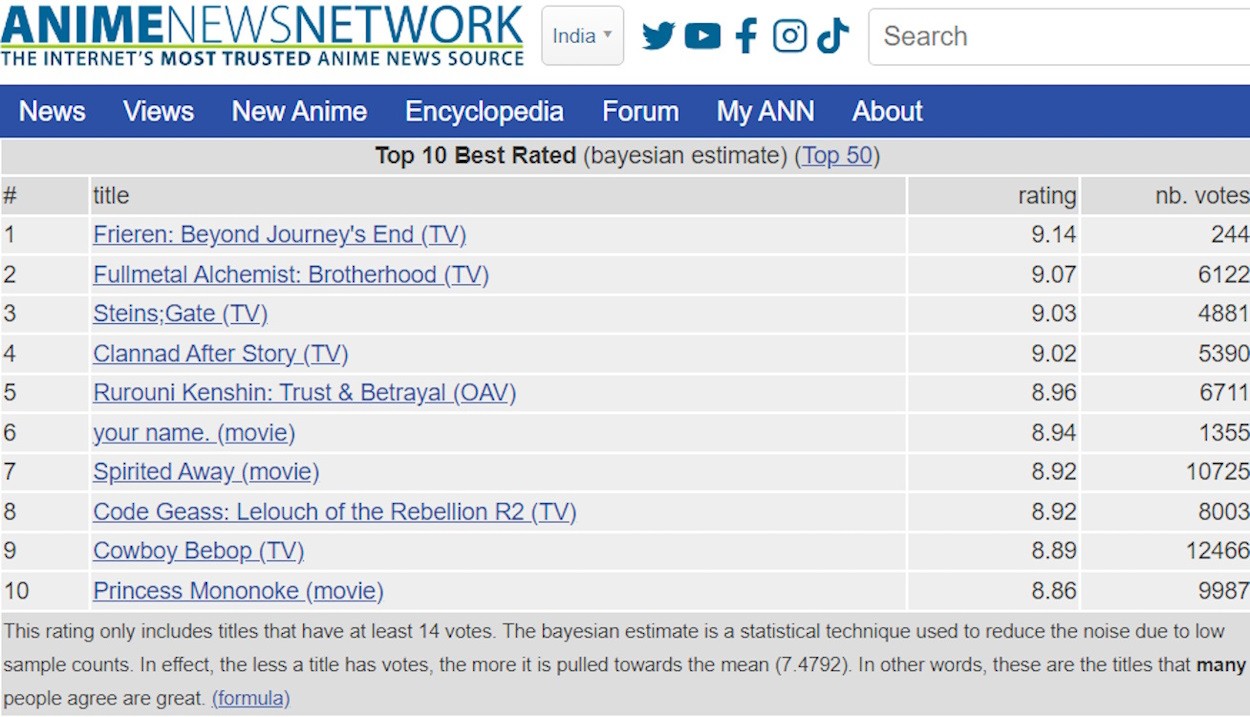Open the Facebook social icon
1250x717 pixels.
click(x=746, y=36)
